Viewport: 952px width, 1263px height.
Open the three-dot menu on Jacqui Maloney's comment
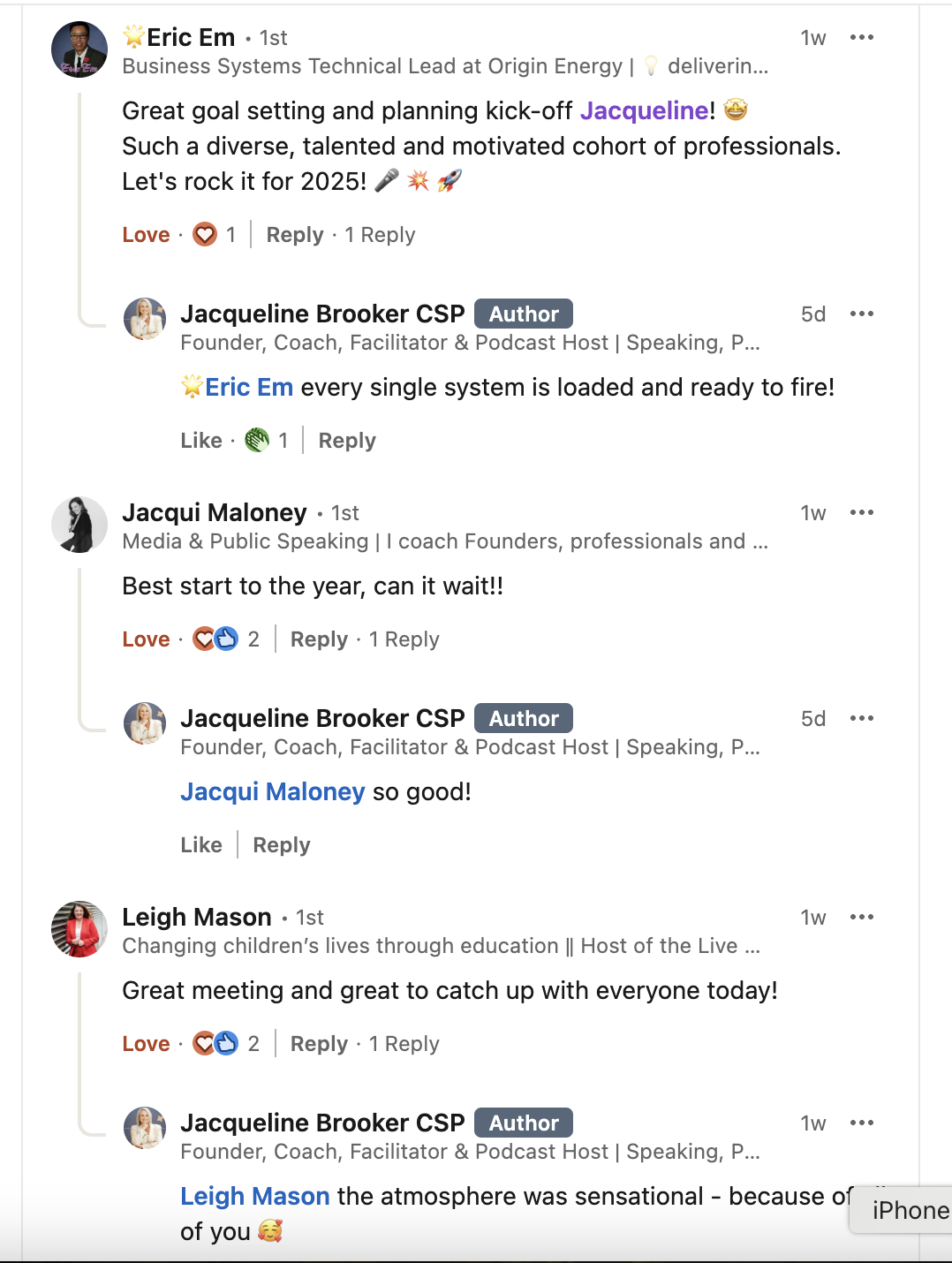pos(861,513)
